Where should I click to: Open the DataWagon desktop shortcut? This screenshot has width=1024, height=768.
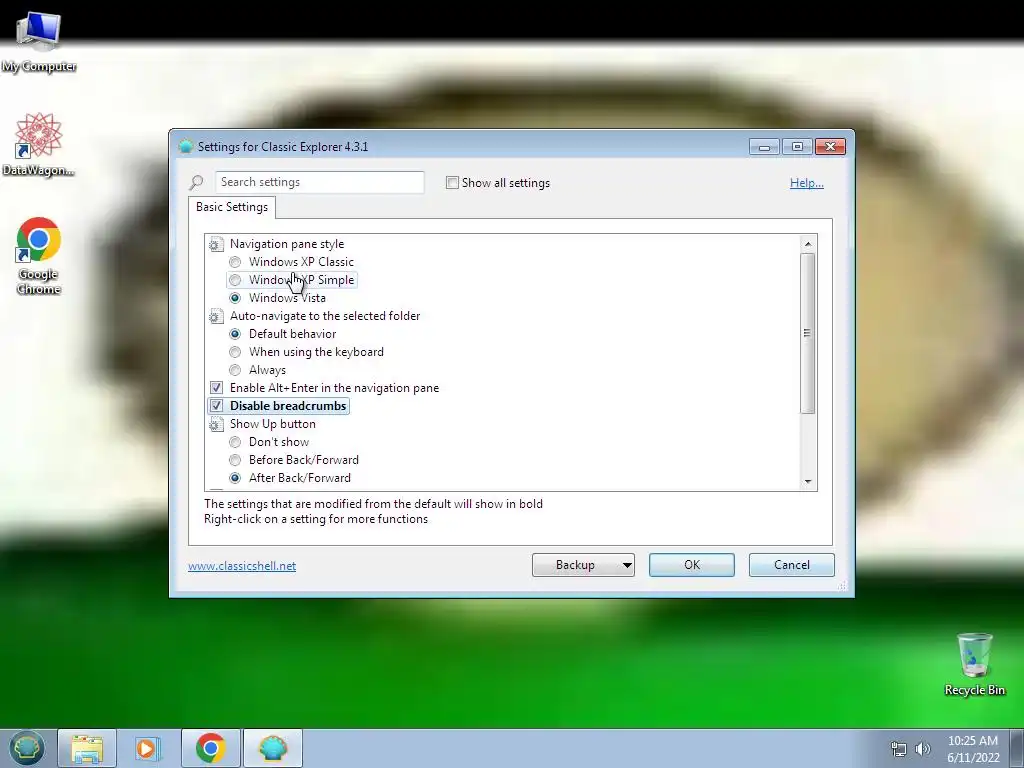39,144
